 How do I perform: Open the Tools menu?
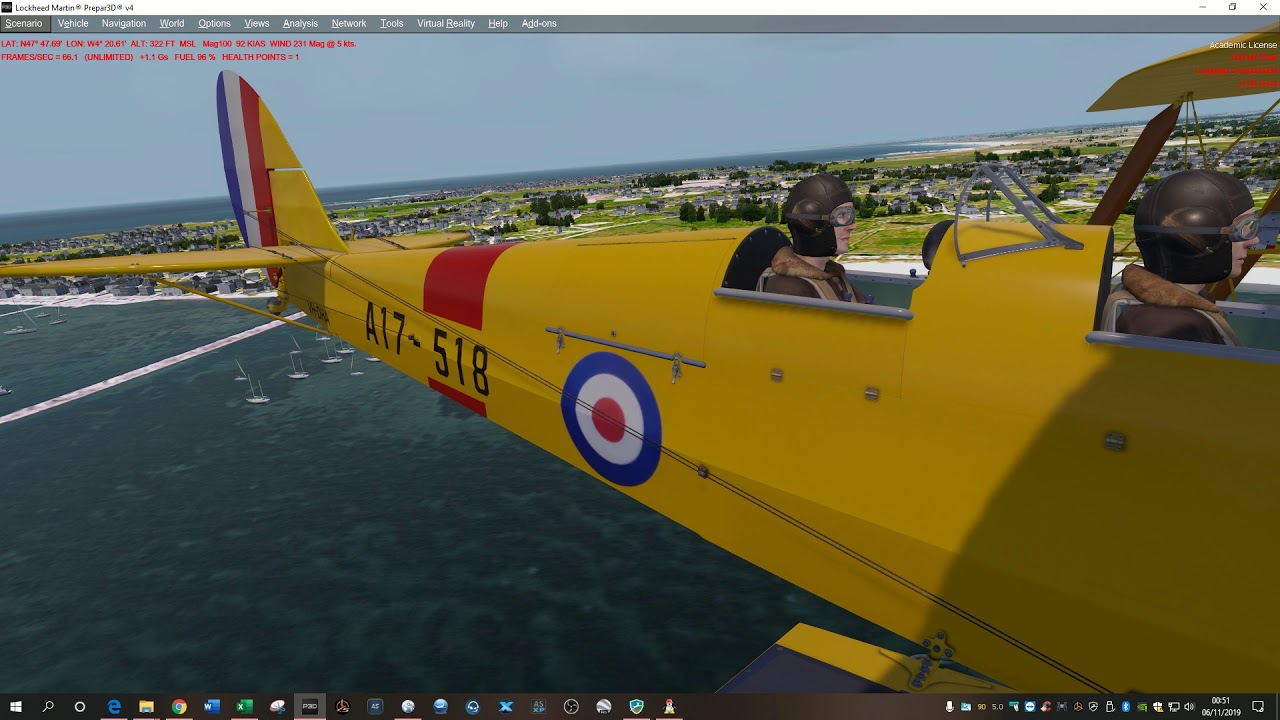pyautogui.click(x=392, y=23)
